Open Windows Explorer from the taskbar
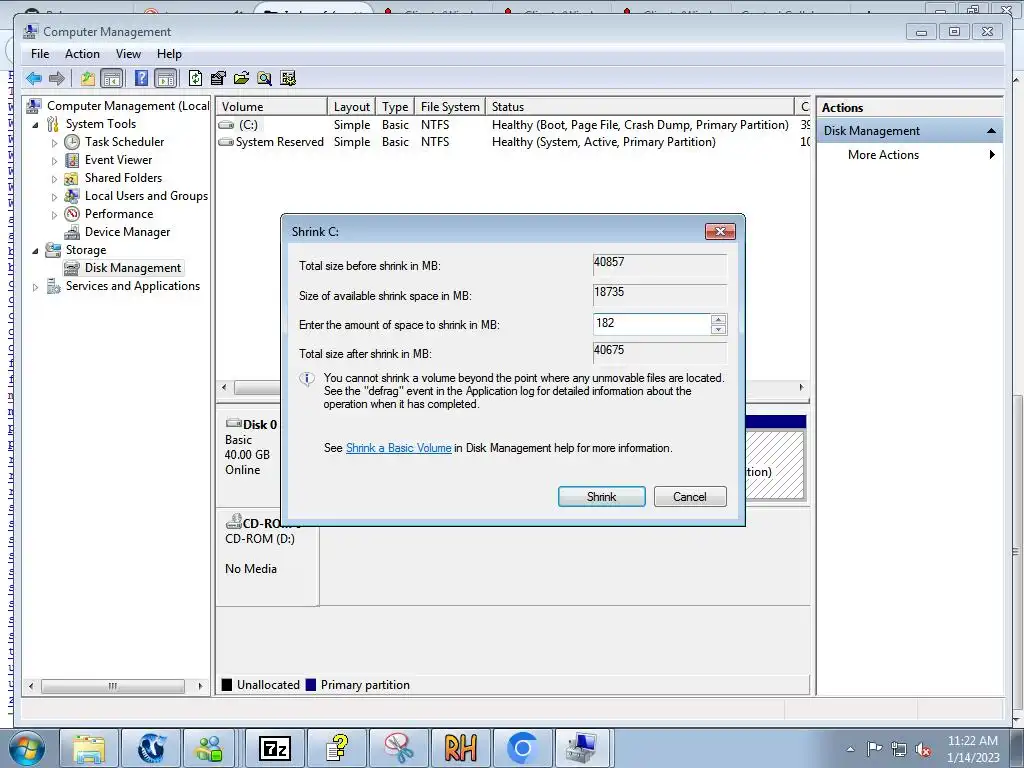The height and width of the screenshot is (768, 1024). point(89,748)
